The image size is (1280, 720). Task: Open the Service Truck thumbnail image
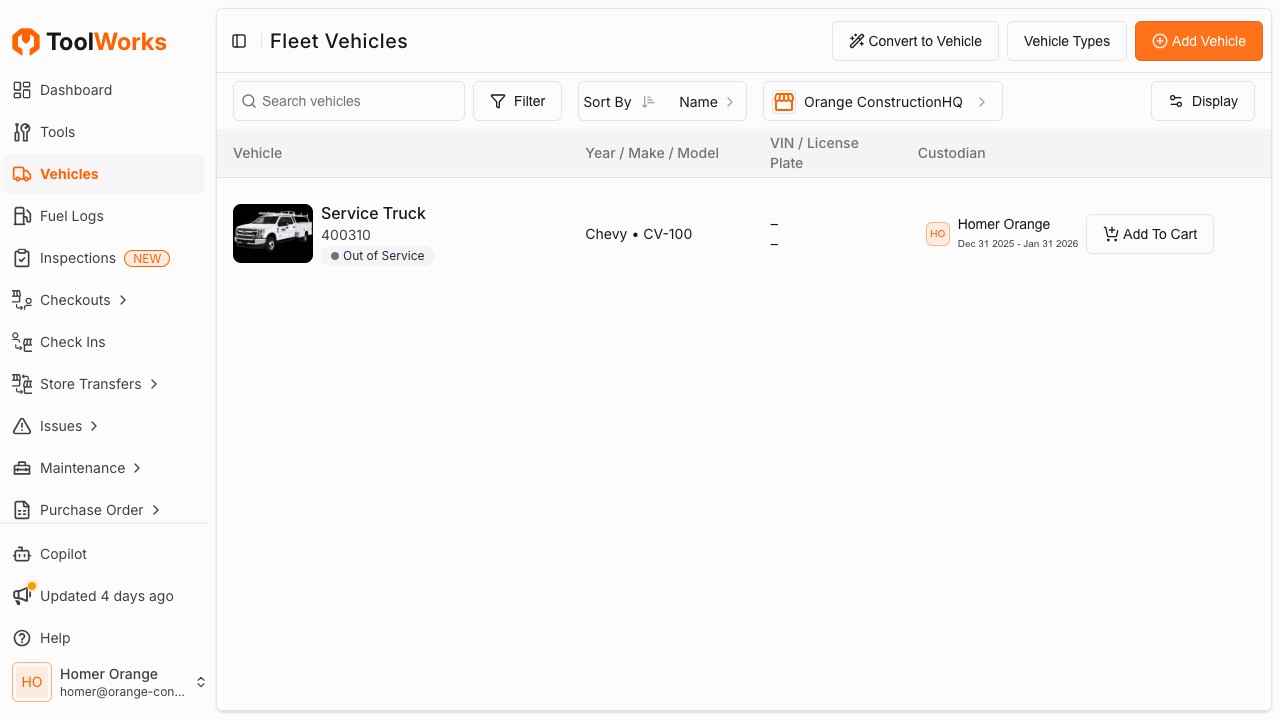pos(273,234)
